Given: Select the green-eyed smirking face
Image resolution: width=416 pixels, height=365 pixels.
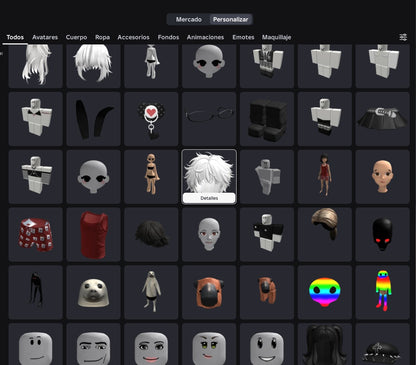Looking at the screenshot, I should coord(209,344).
